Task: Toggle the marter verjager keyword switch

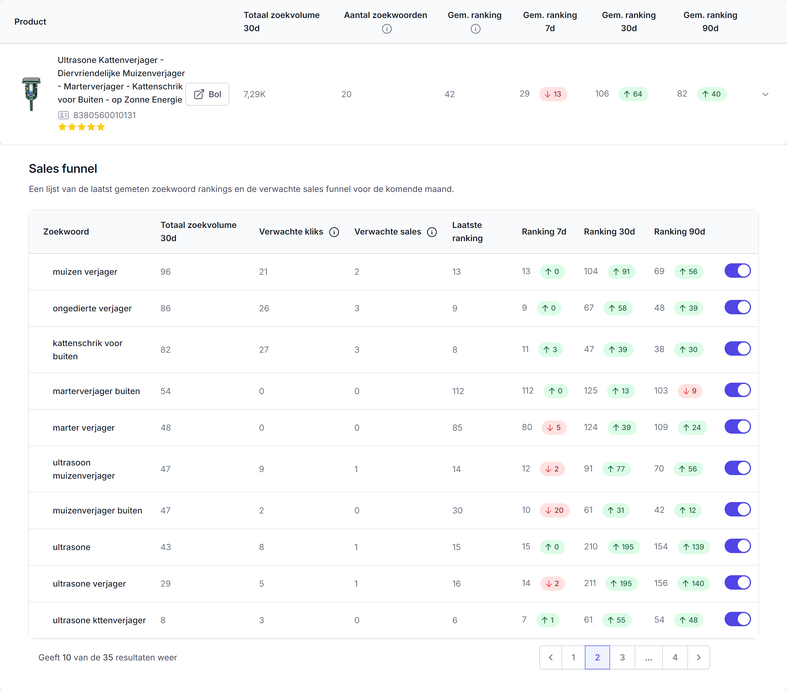Action: point(737,427)
